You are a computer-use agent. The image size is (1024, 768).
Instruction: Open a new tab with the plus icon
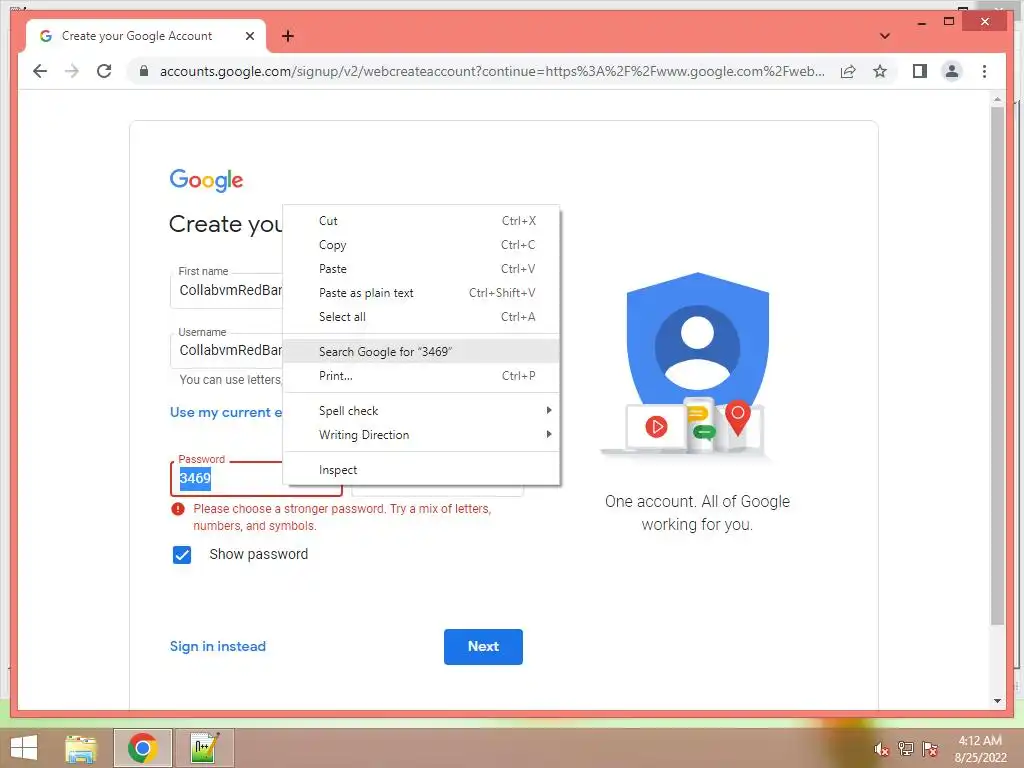[x=287, y=36]
